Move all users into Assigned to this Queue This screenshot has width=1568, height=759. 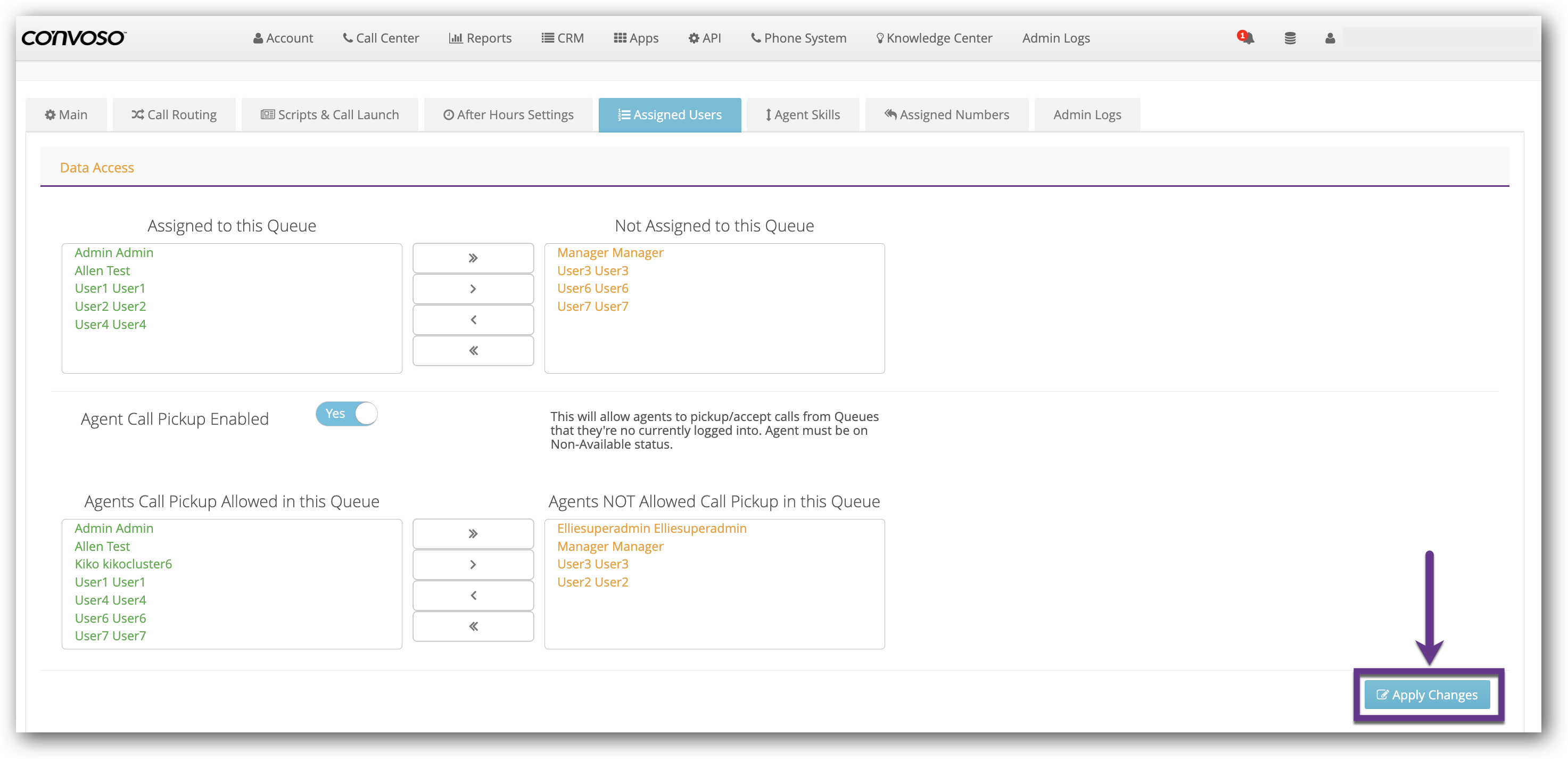click(473, 351)
